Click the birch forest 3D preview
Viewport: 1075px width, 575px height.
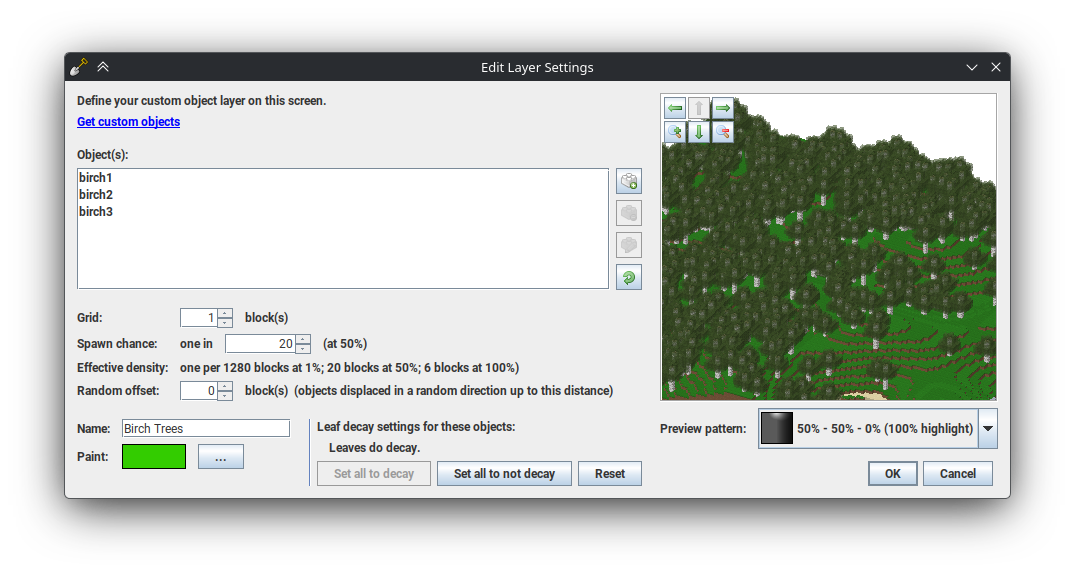(828, 247)
